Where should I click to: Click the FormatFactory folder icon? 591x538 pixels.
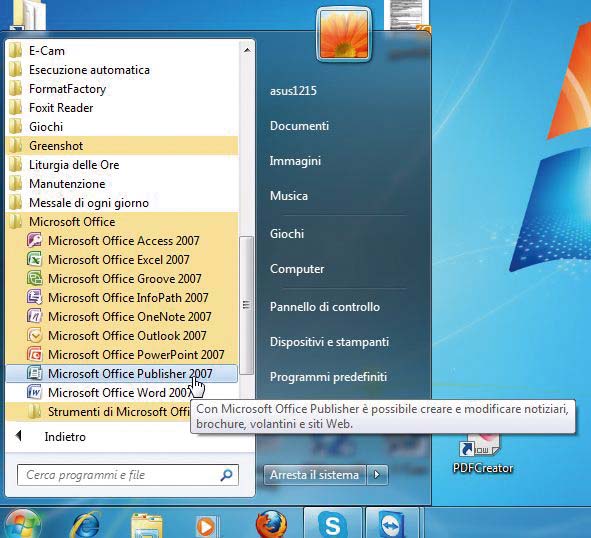pos(15,89)
